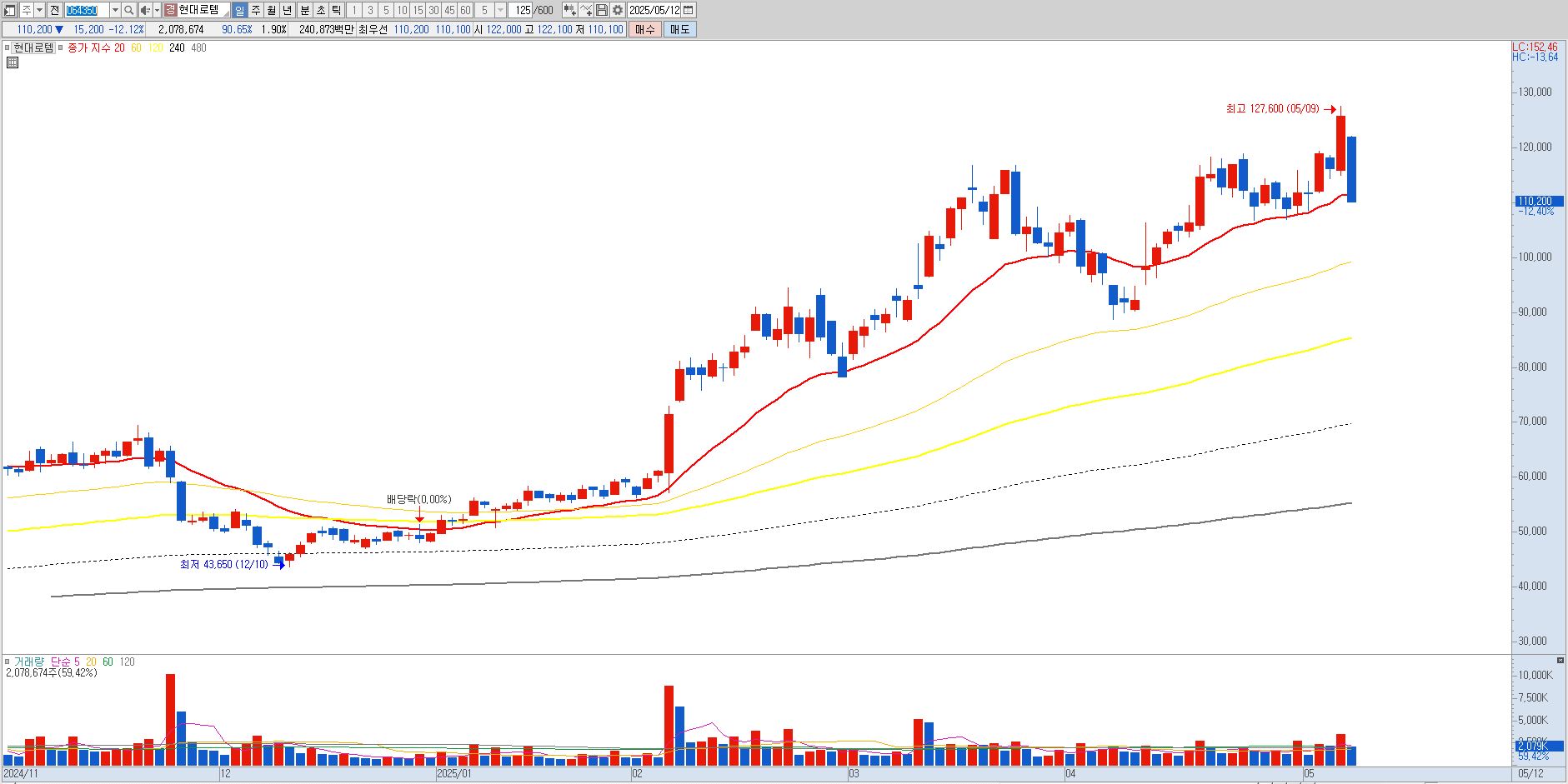This screenshot has height=784, width=1568.
Task: Select the 틱 tick period
Action: click(x=336, y=10)
